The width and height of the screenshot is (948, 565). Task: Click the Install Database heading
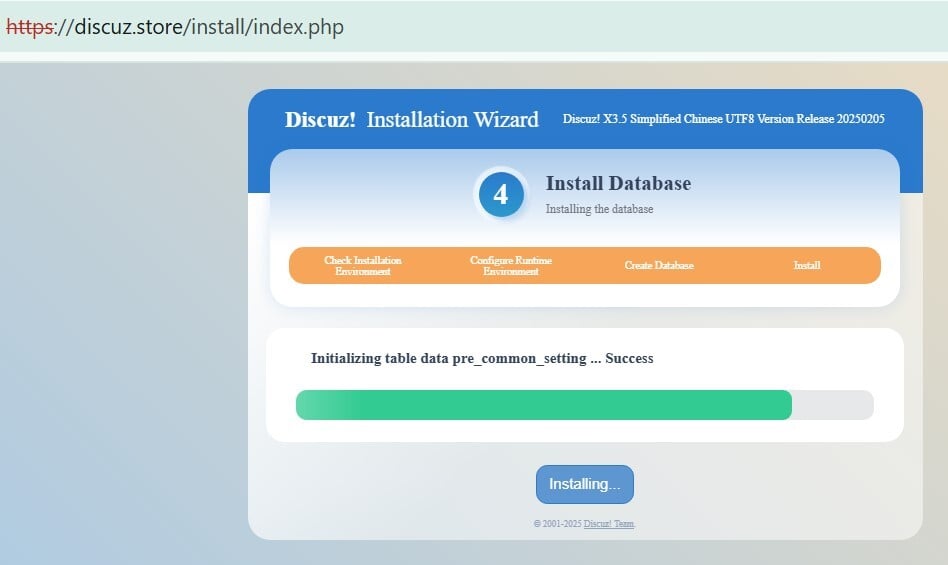[x=618, y=183]
